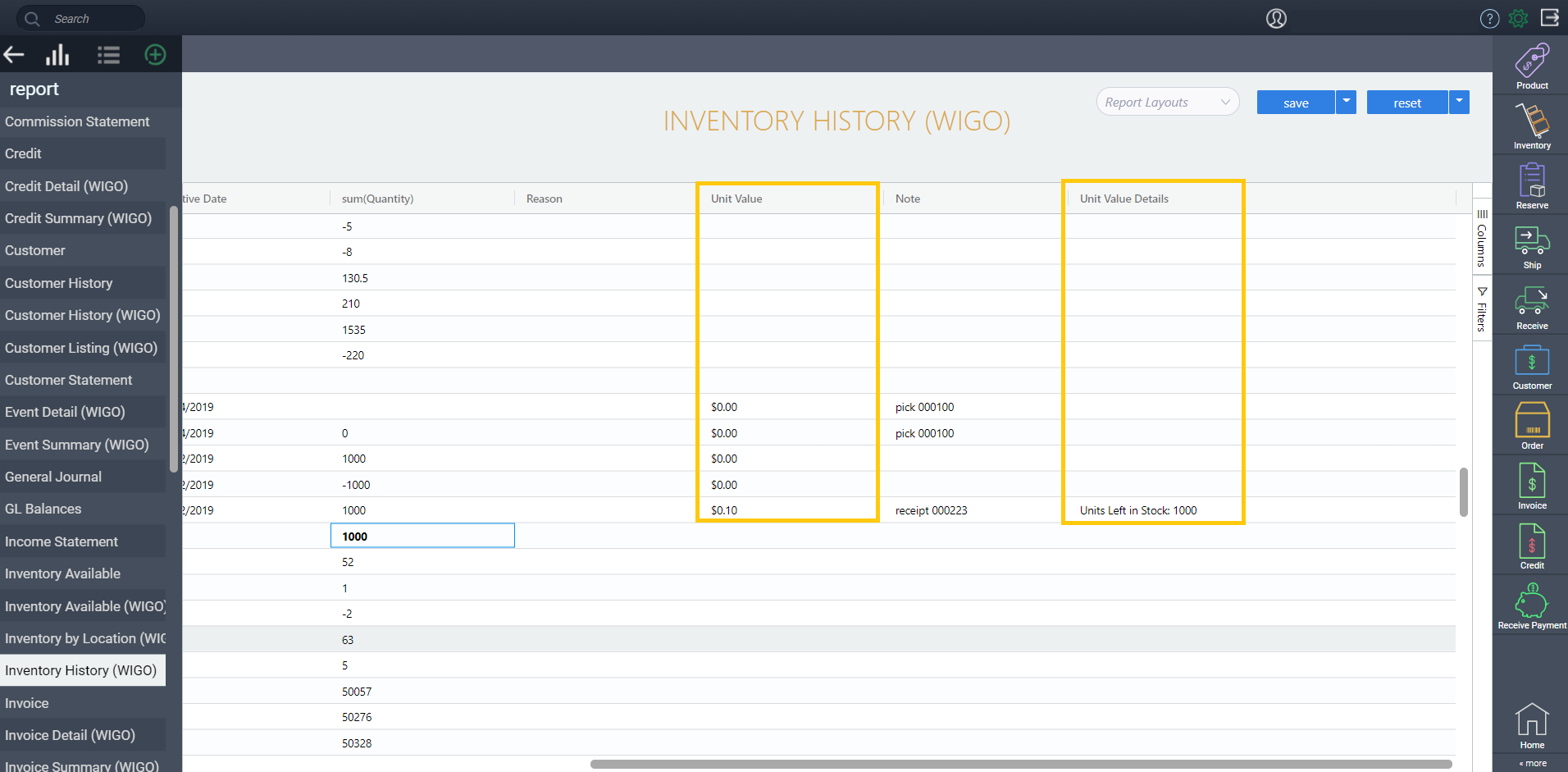Image resolution: width=1568 pixels, height=772 pixels.
Task: Open the Credit Detail (WIGO) report
Action: (83, 186)
